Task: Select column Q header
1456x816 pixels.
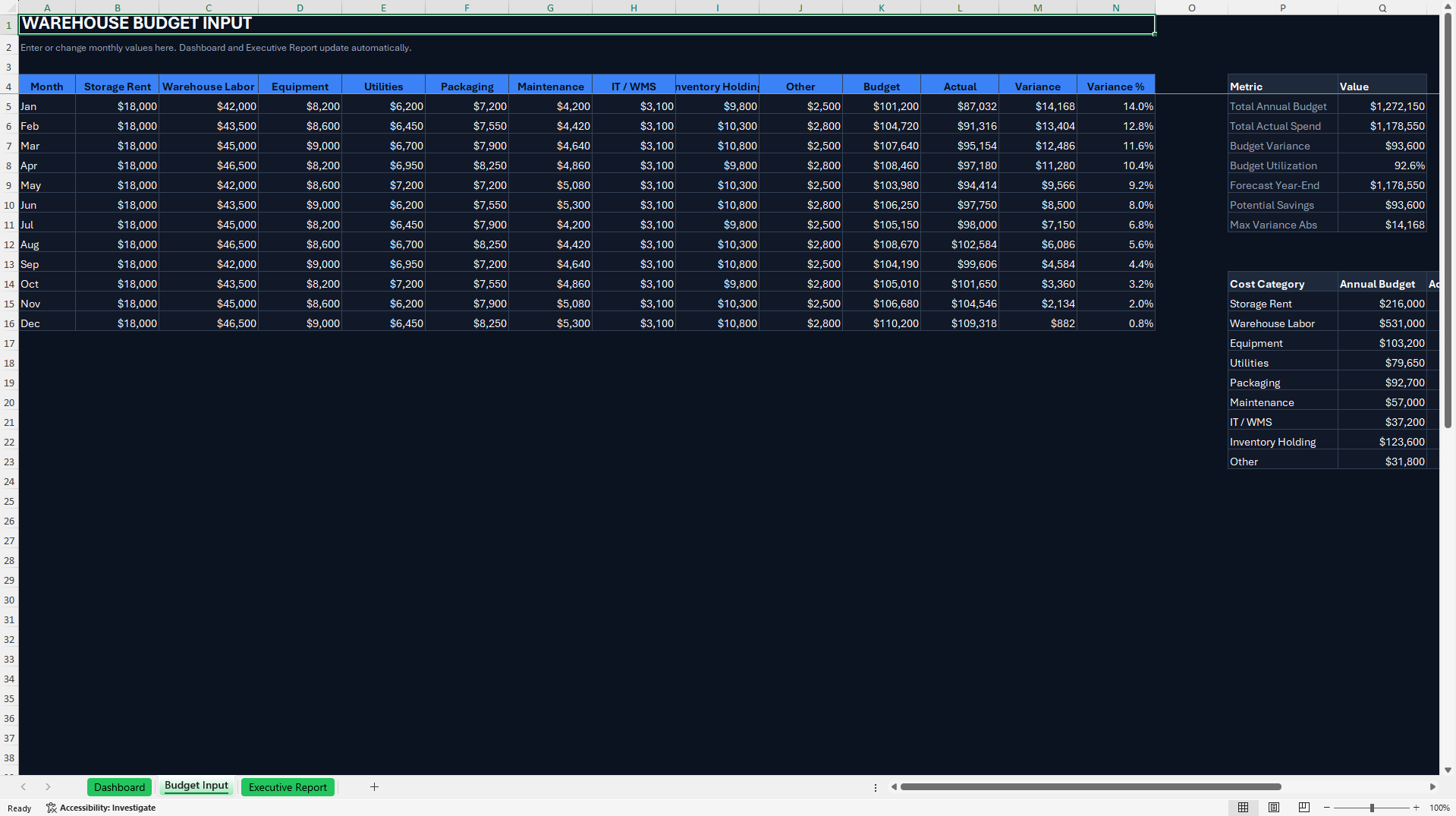Action: [x=1382, y=8]
